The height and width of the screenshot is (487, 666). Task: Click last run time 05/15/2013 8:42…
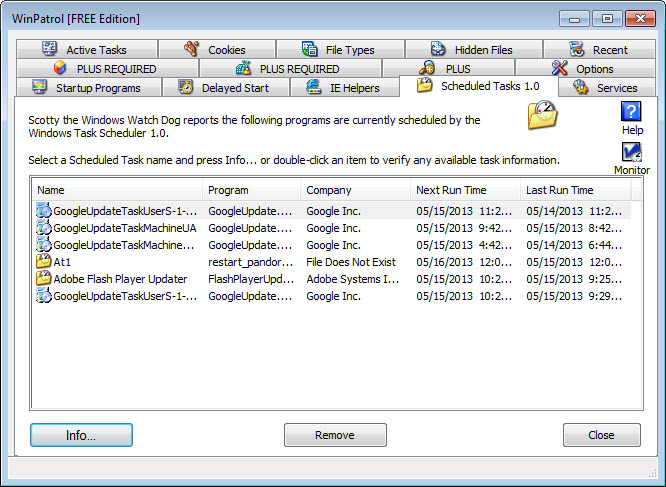click(x=574, y=228)
